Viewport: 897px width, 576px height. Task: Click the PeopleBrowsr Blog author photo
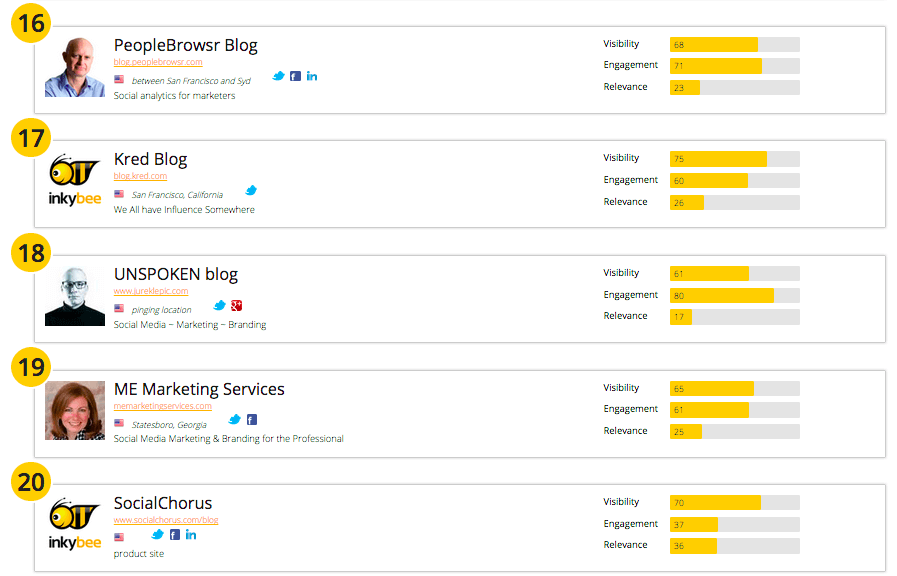point(75,67)
